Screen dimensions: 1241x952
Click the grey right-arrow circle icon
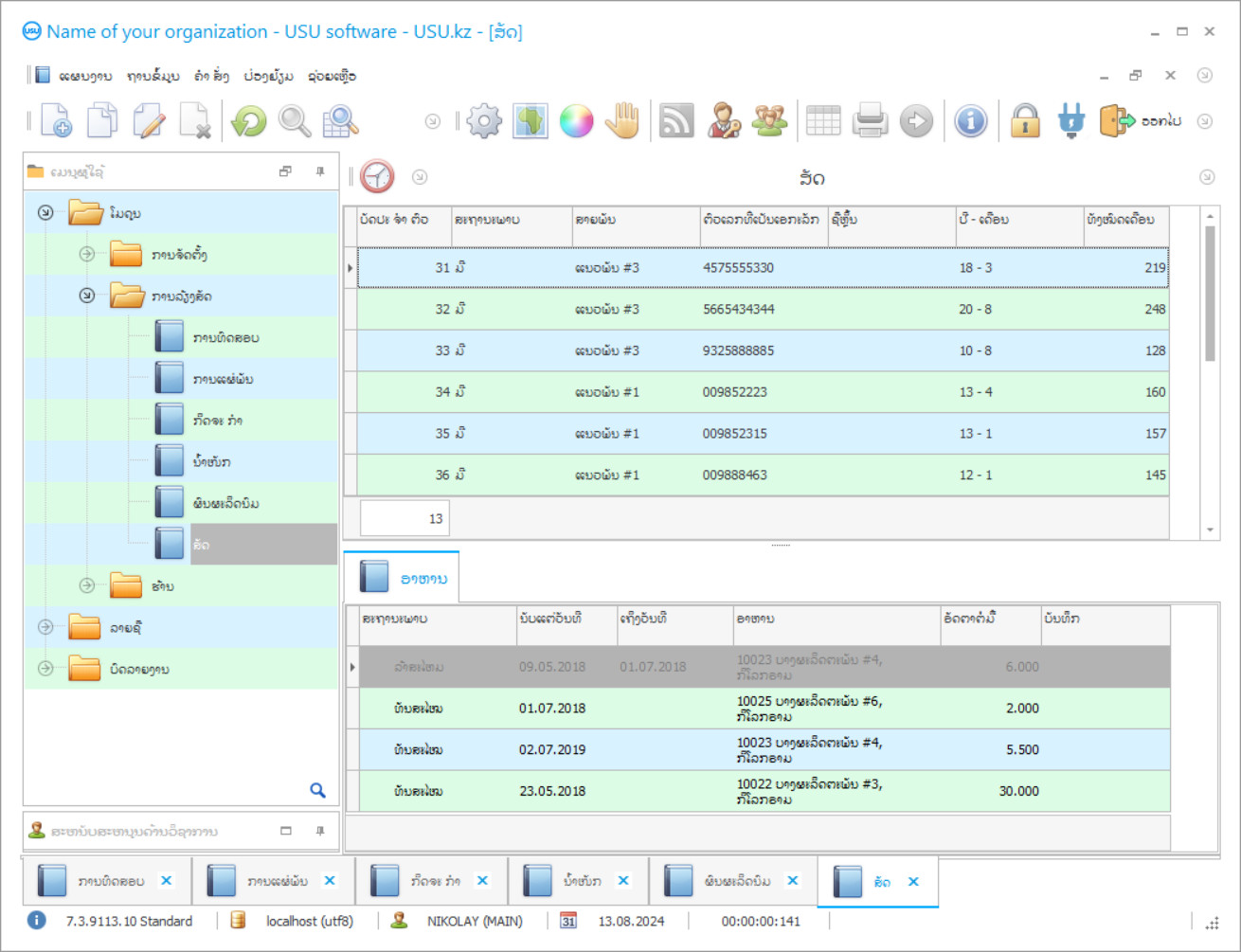coord(916,121)
